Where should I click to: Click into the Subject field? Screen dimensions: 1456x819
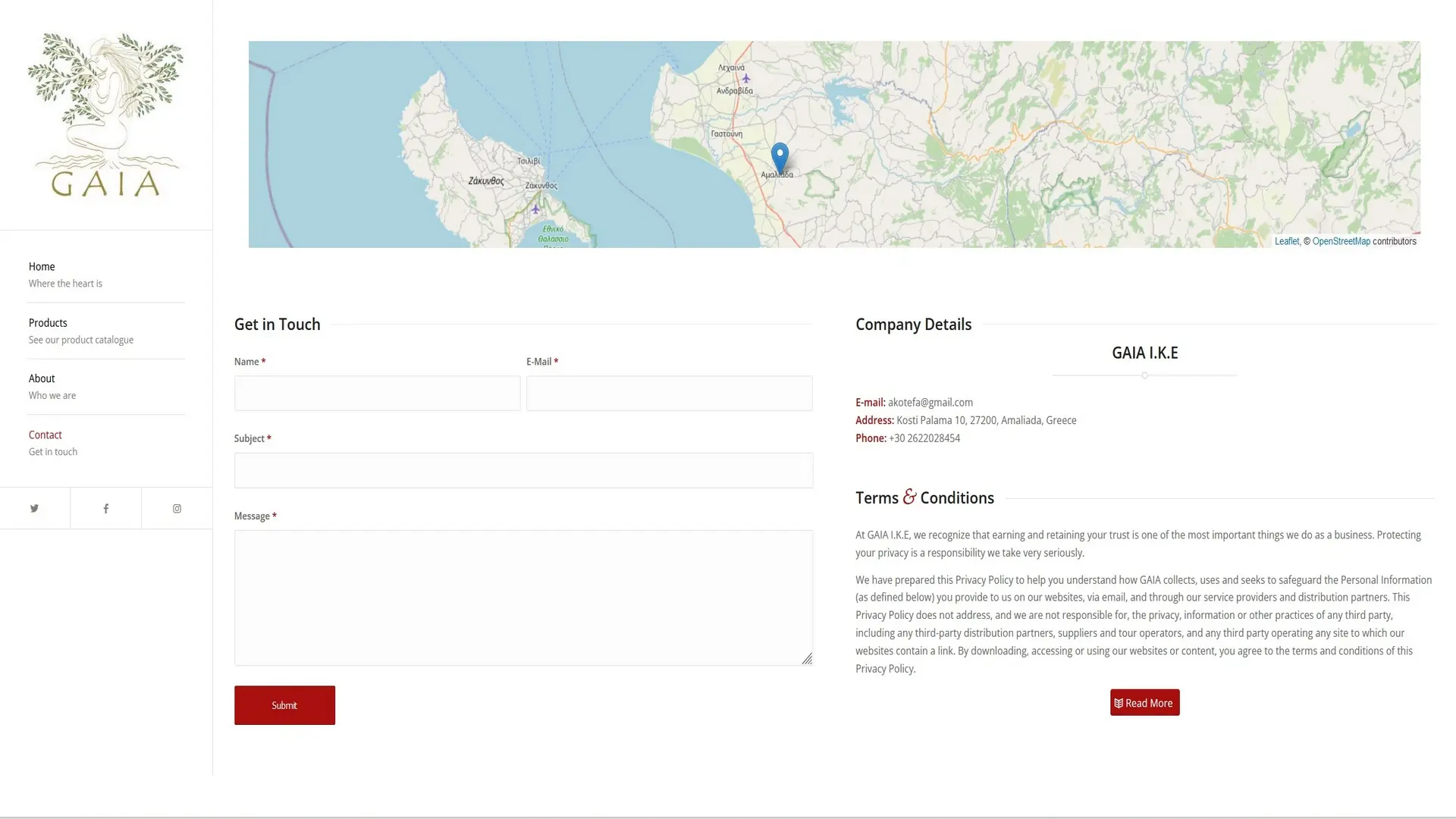(523, 470)
